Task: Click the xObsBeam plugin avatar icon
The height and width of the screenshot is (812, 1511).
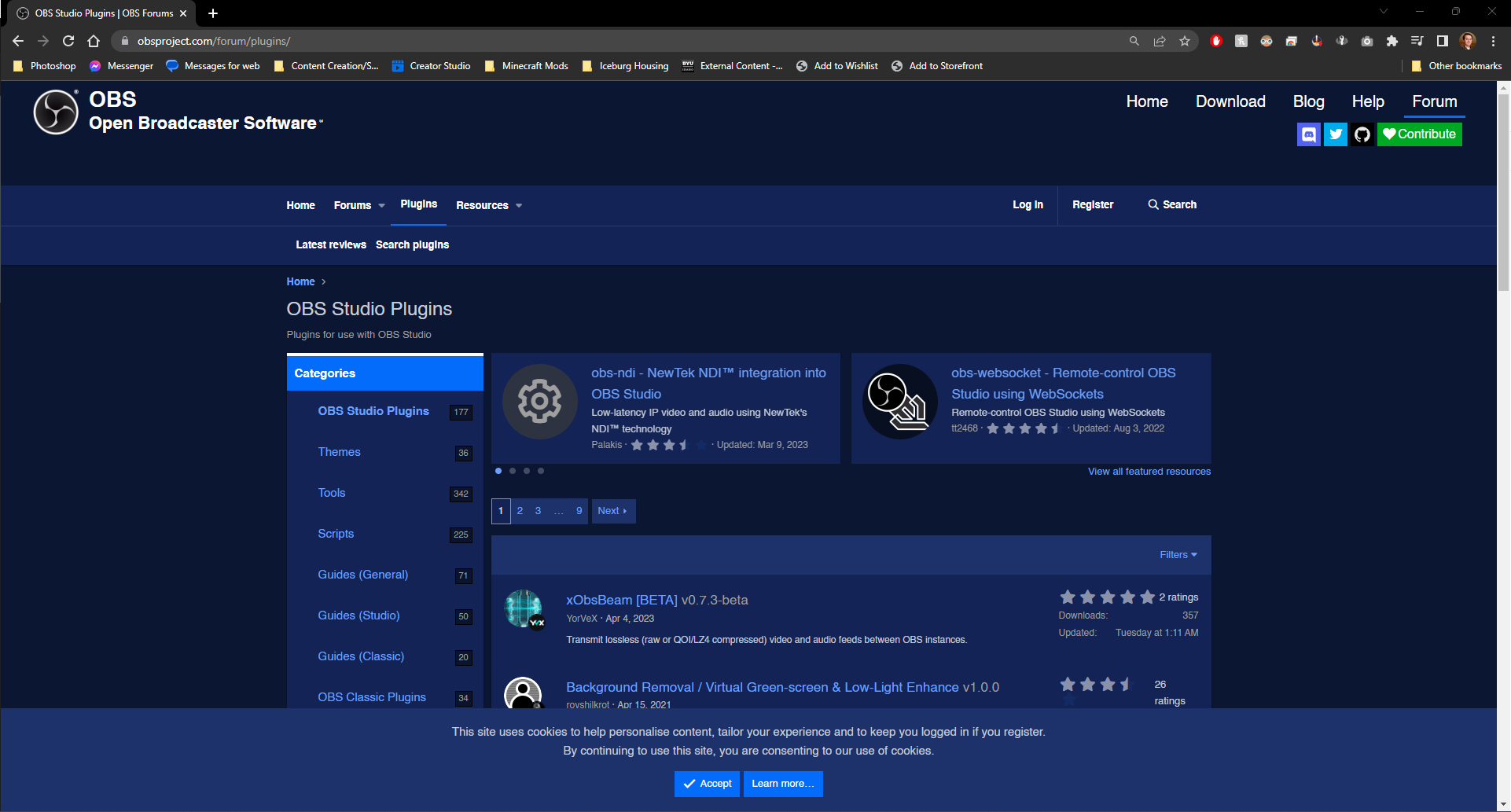Action: [x=524, y=608]
